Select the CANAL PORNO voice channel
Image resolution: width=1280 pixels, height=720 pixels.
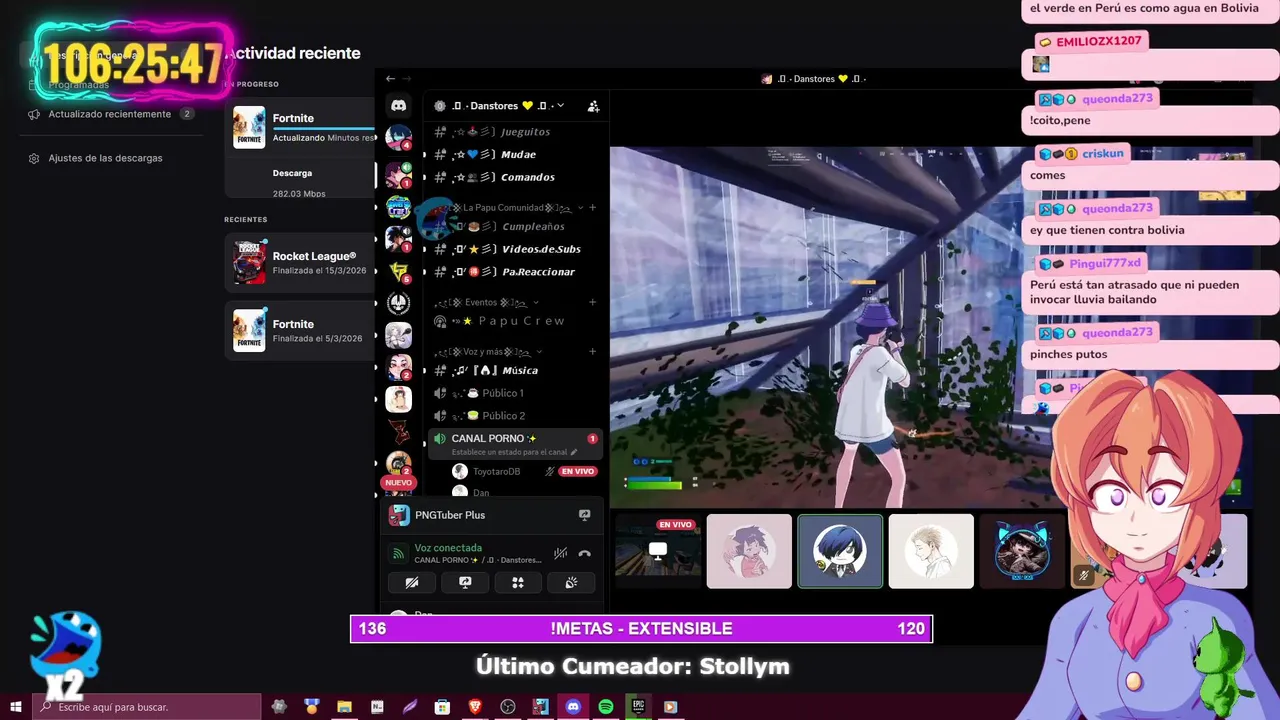(x=514, y=444)
